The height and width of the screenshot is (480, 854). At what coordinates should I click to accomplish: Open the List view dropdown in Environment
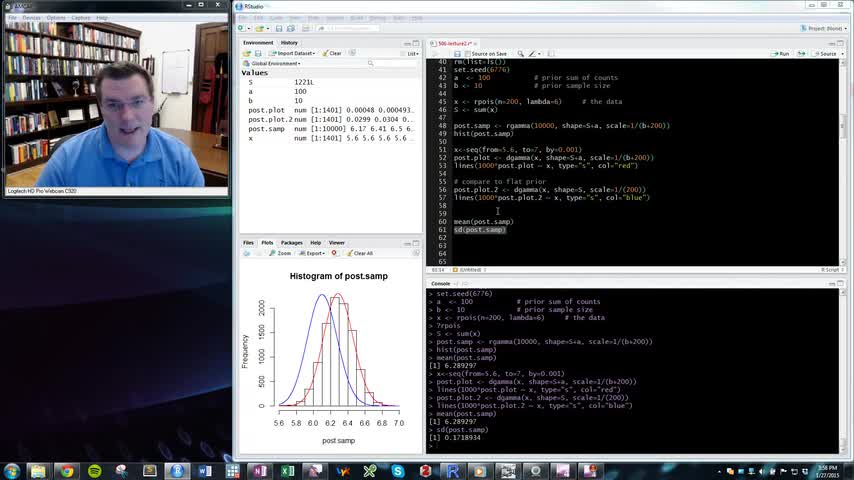(x=410, y=53)
